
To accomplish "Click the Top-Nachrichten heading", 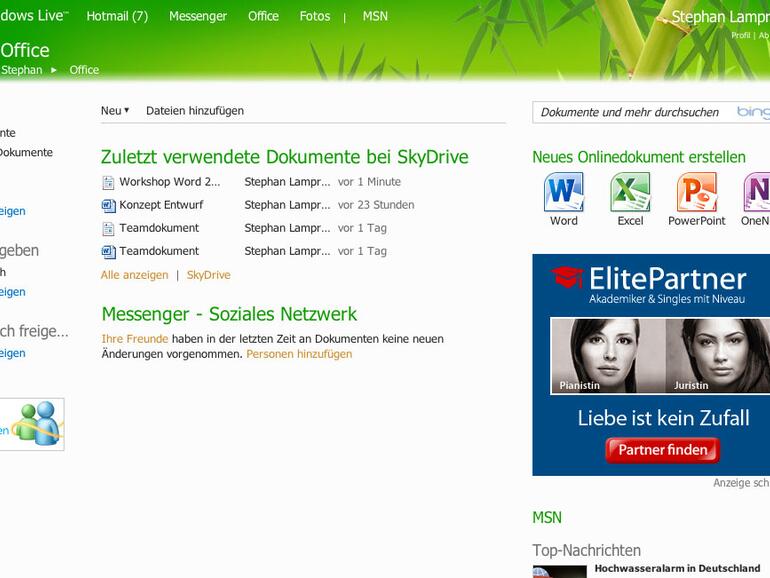I will tap(586, 550).
